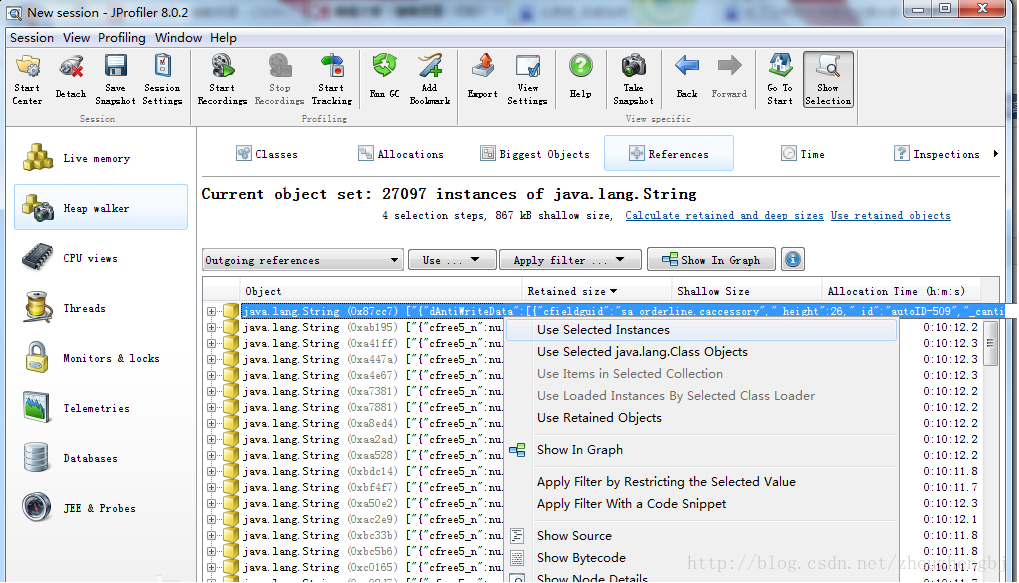Open the Outgoing references dropdown
The height and width of the screenshot is (583, 1019).
[x=302, y=260]
